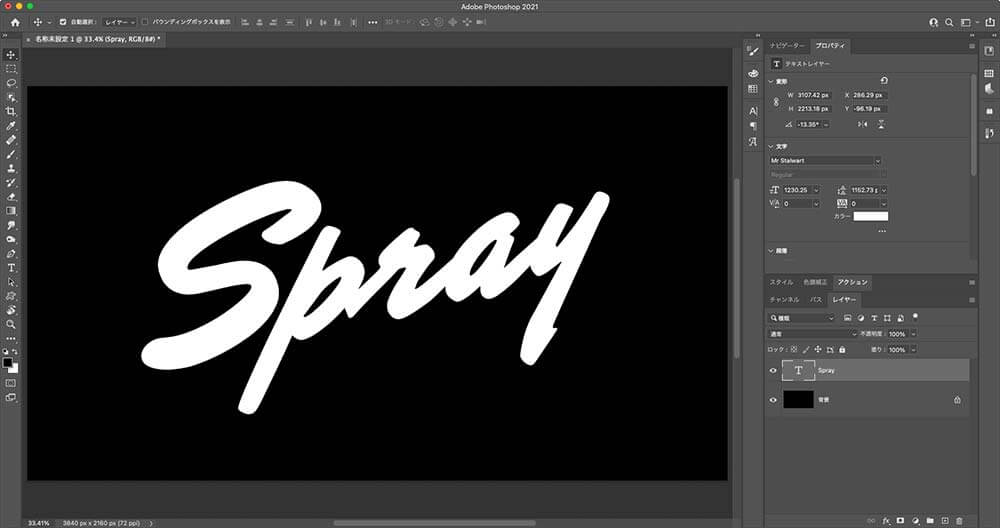Collapse the 文字 section
Screen dimensions: 1000x528
[x=770, y=147]
